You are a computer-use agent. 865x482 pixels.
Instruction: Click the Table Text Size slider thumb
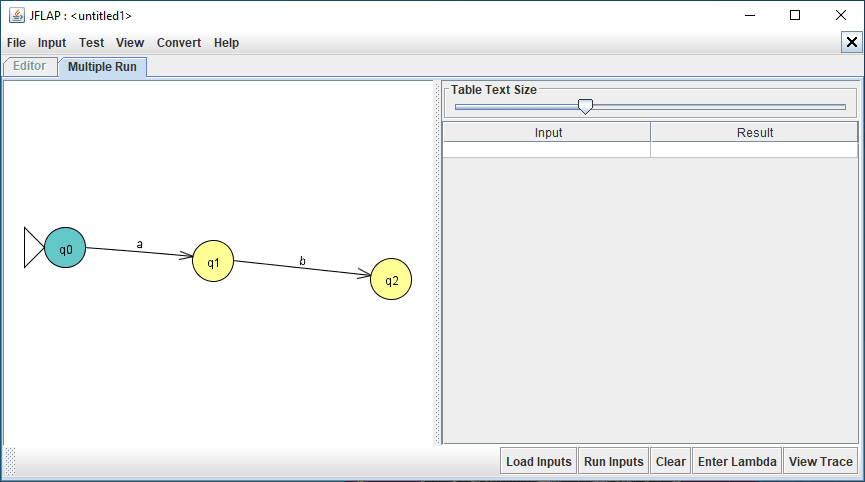pos(585,106)
